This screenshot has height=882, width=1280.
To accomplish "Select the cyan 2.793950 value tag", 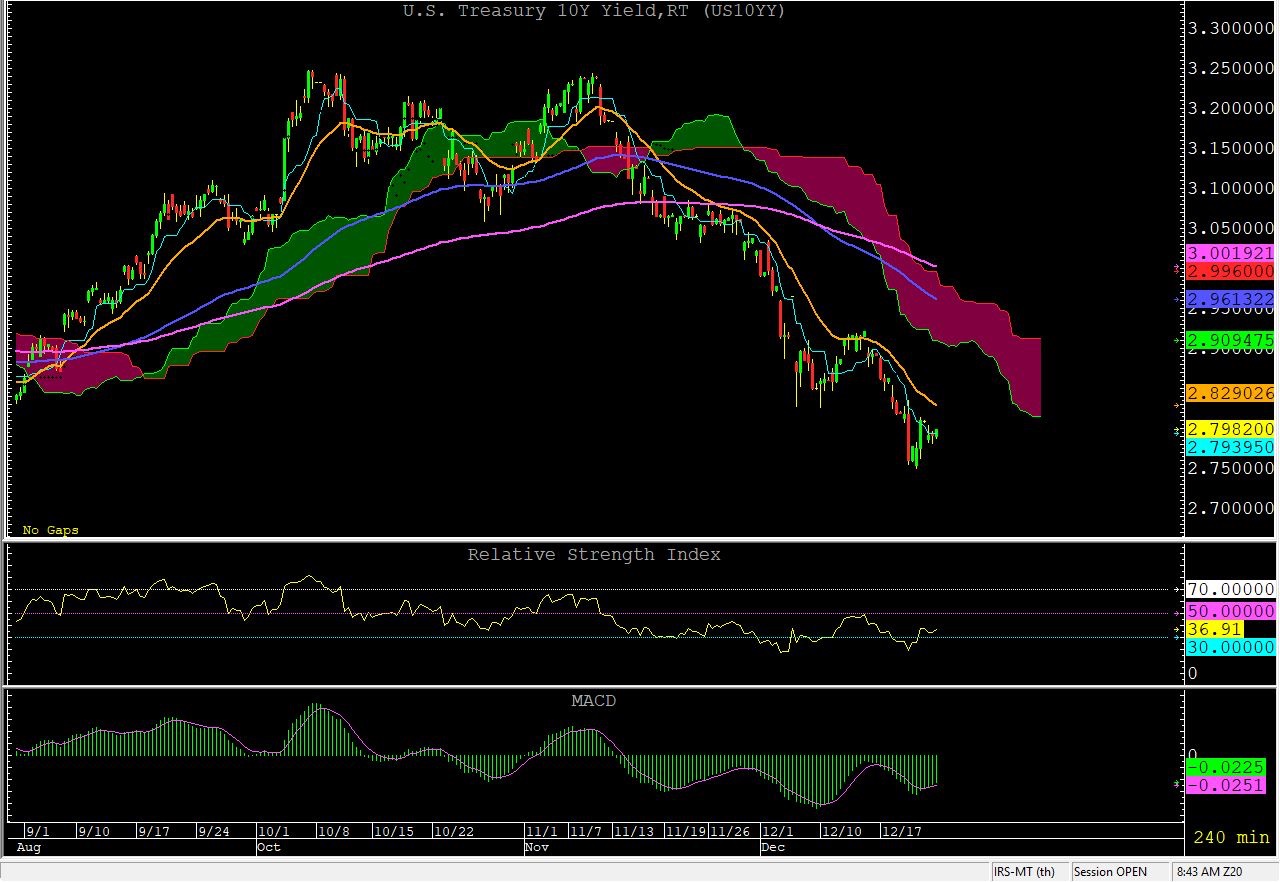I will pos(1230,447).
